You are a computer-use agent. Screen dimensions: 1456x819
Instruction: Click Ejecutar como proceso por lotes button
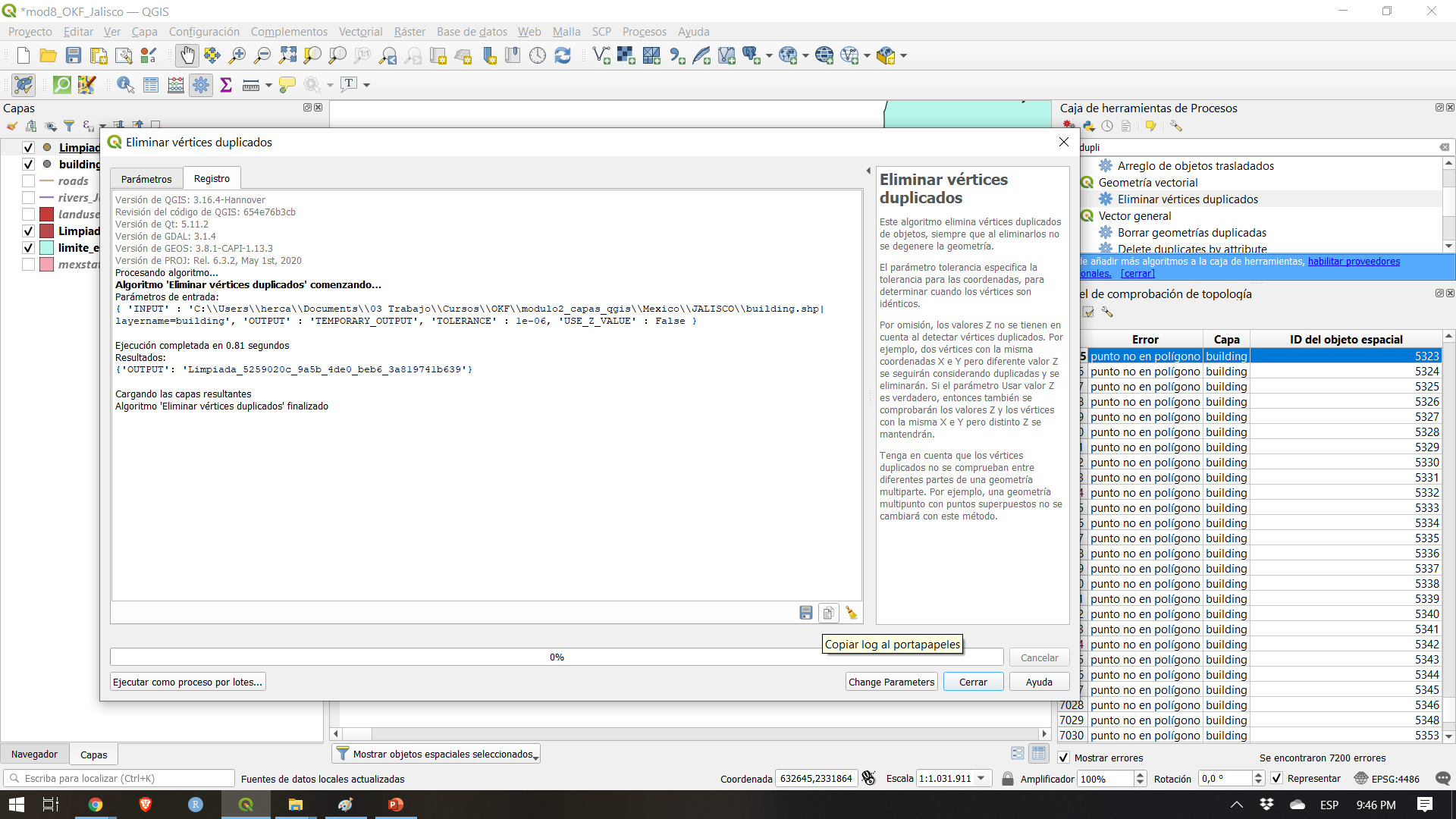188,682
